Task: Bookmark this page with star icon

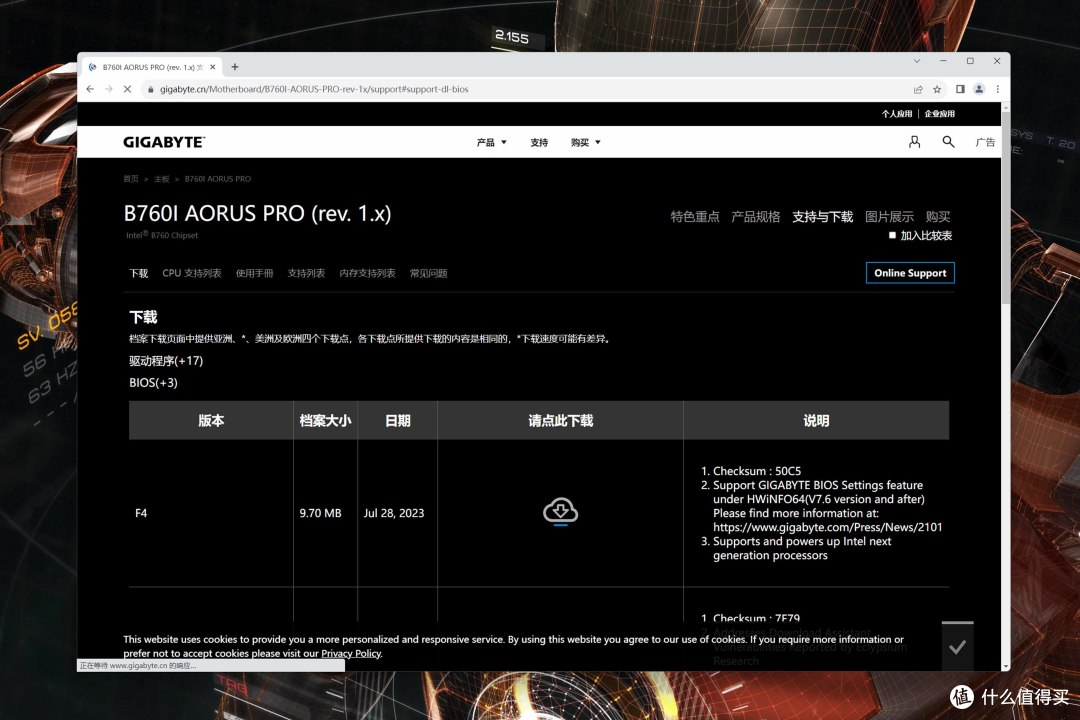Action: pos(937,89)
